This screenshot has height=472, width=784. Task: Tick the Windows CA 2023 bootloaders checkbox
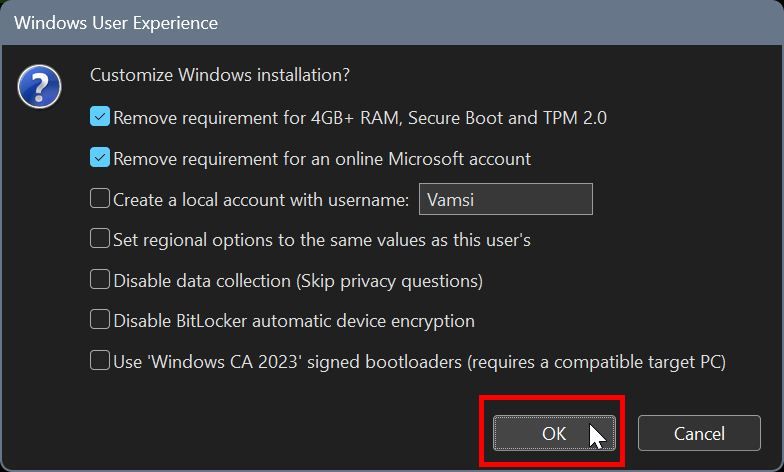(x=100, y=361)
